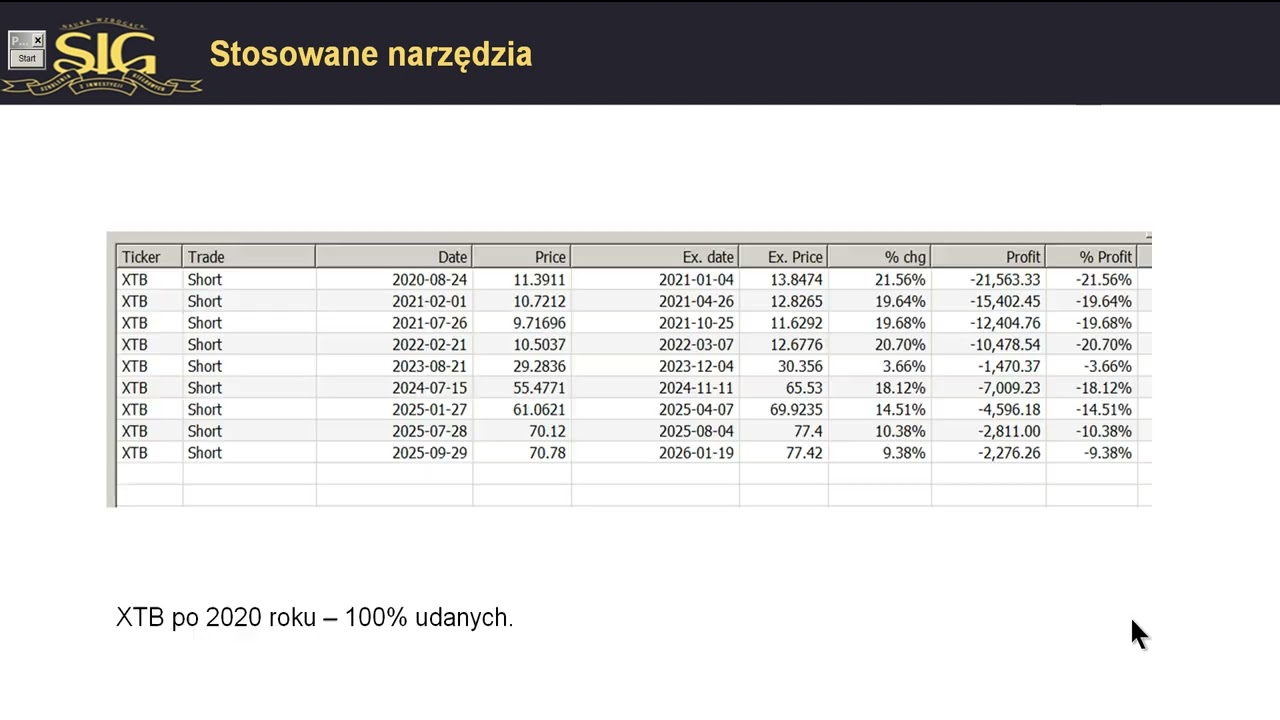Select date cell 2021-02-01

click(x=429, y=301)
